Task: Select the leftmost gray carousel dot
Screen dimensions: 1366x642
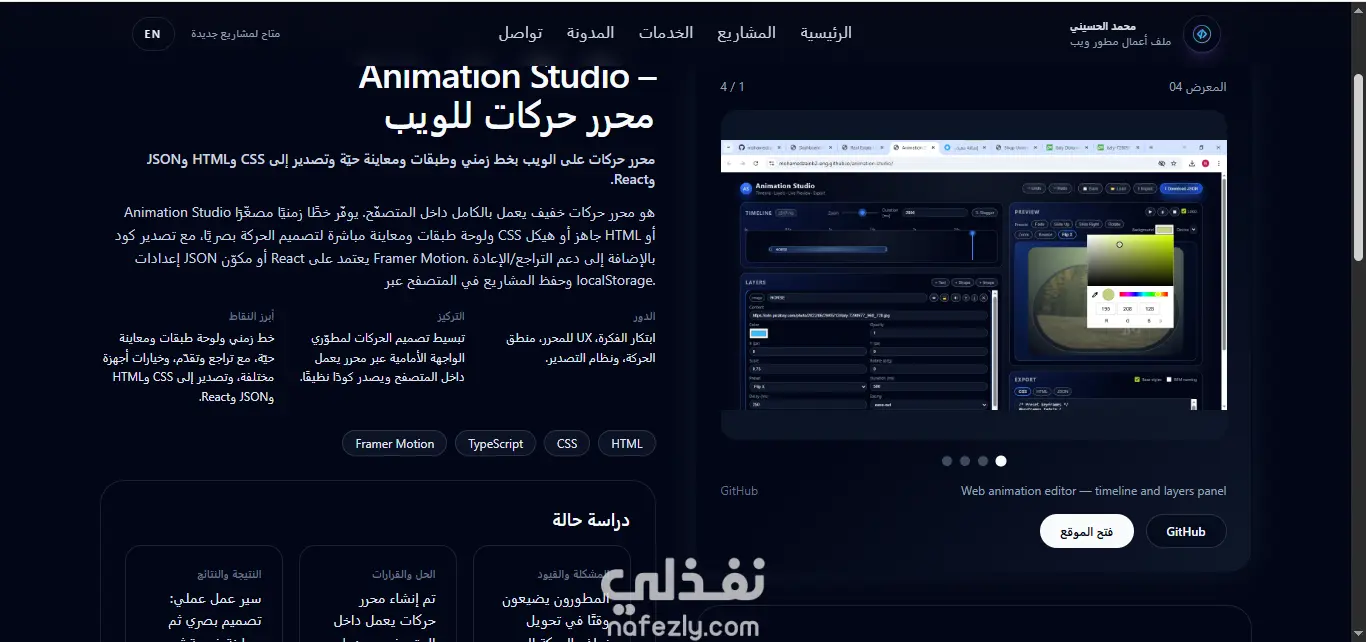Action: pyautogui.click(x=947, y=461)
